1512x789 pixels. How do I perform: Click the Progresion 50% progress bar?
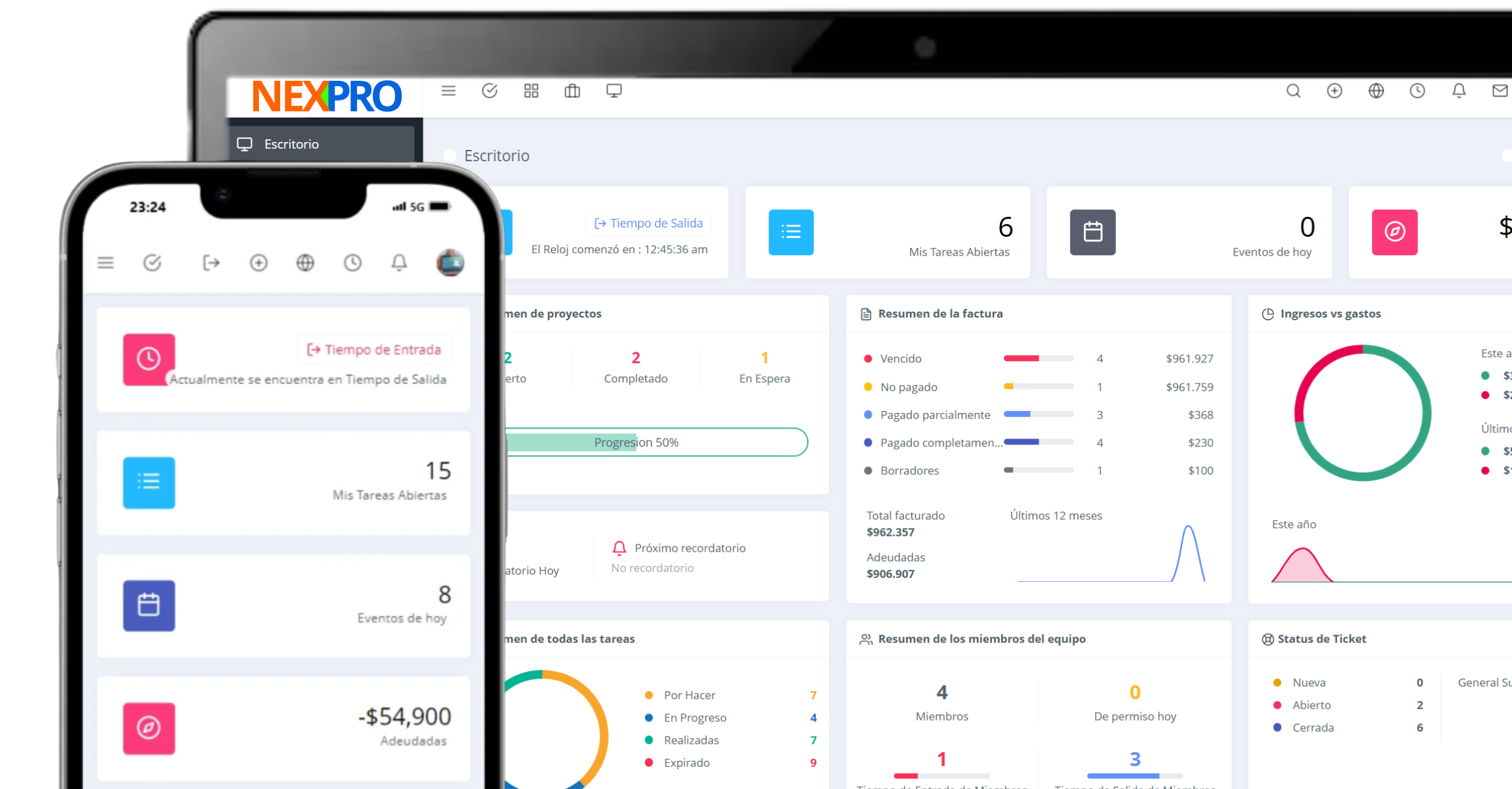(636, 442)
